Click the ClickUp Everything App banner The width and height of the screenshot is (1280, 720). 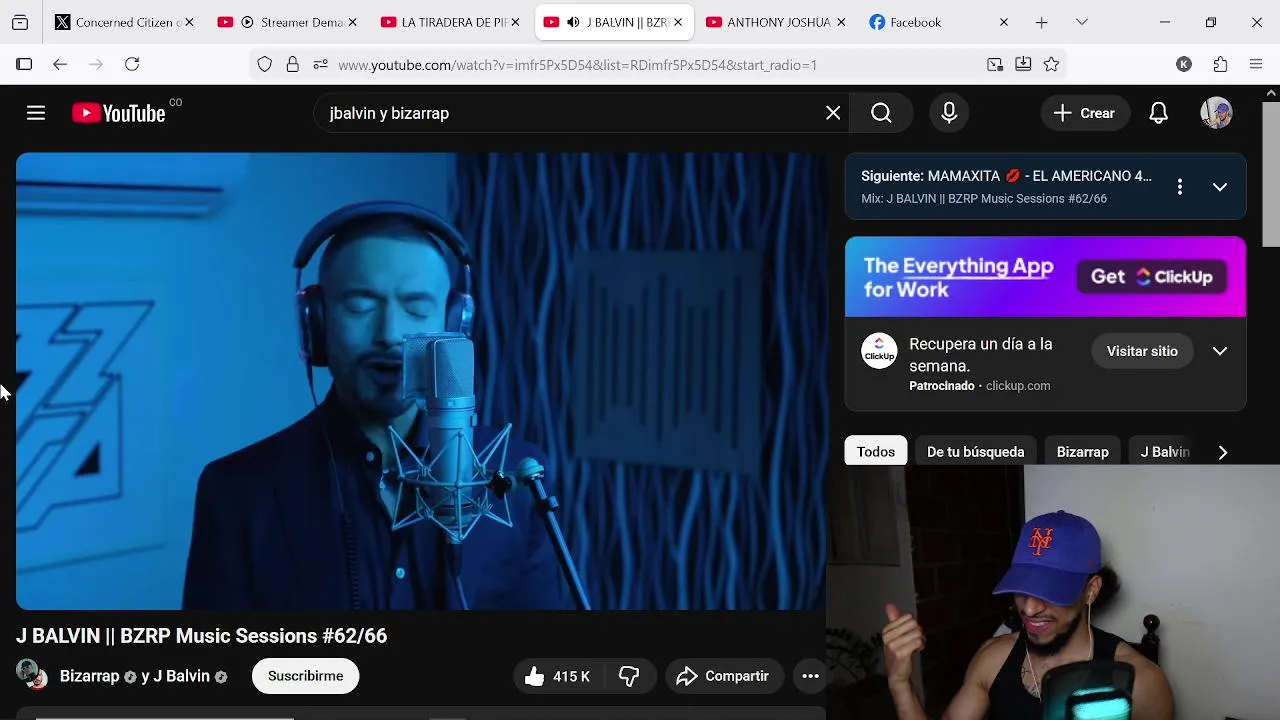pyautogui.click(x=1045, y=277)
